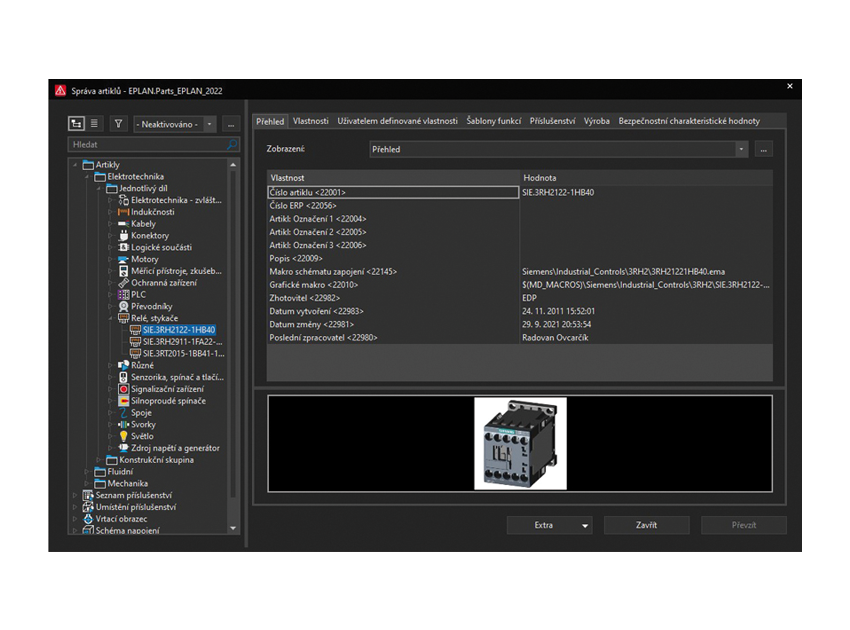850x630 pixels.
Task: Collapse the Artikly root node
Action: tap(75, 165)
